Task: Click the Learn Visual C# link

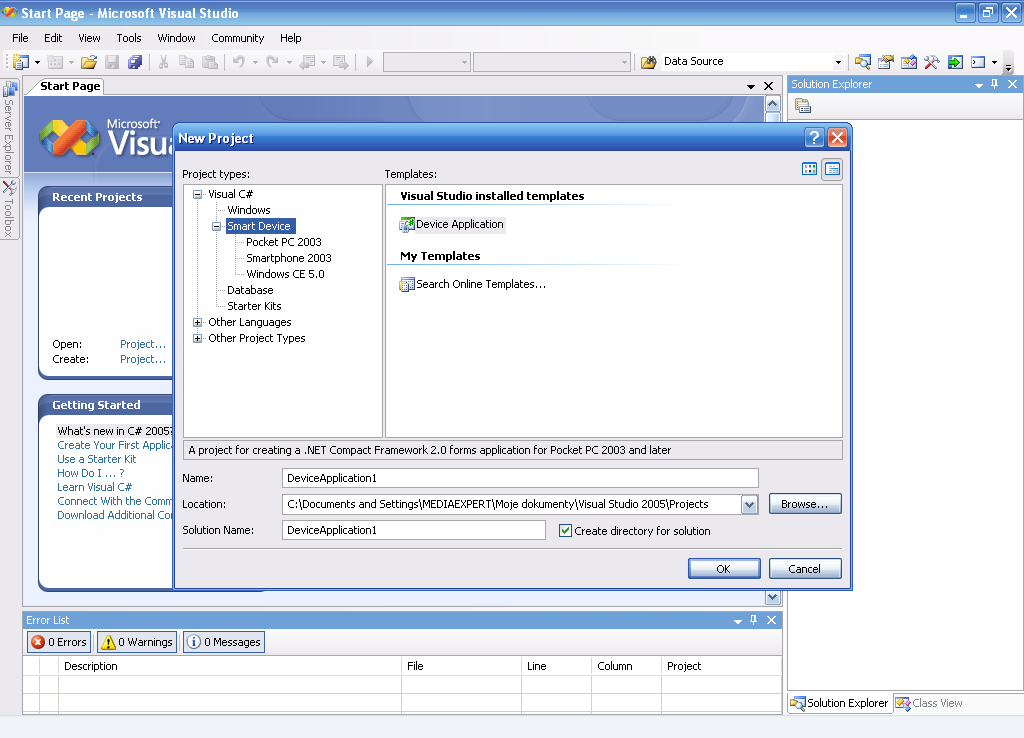Action: tap(94, 487)
